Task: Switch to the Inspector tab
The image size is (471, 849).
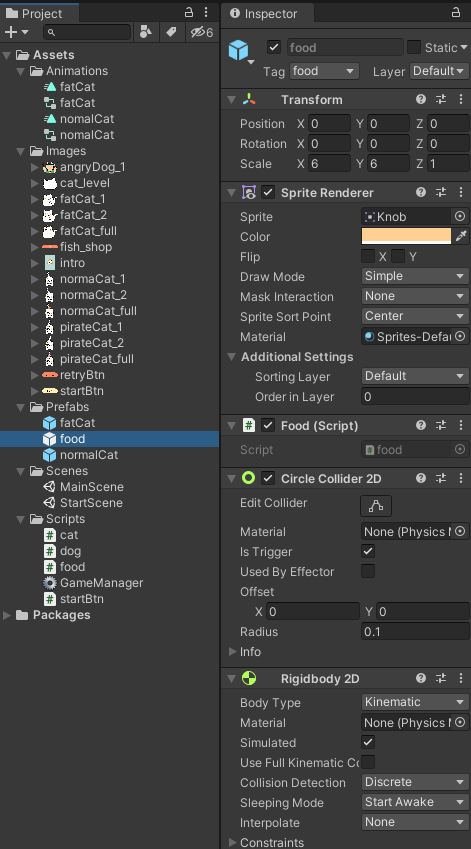Action: point(264,14)
